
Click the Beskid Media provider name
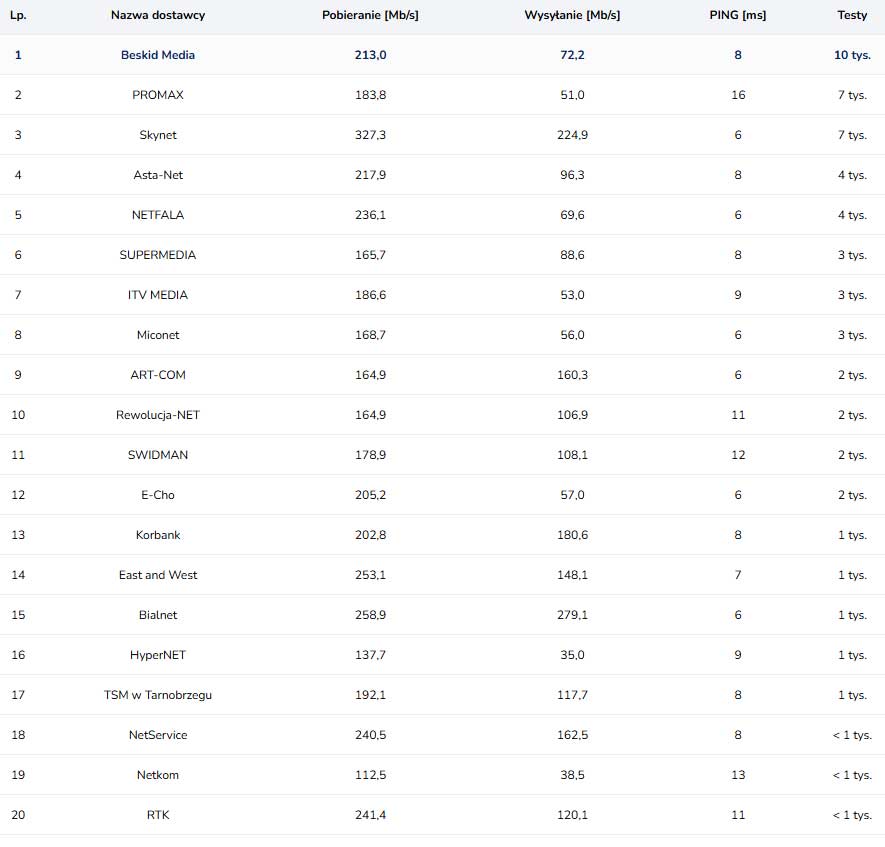[x=158, y=55]
